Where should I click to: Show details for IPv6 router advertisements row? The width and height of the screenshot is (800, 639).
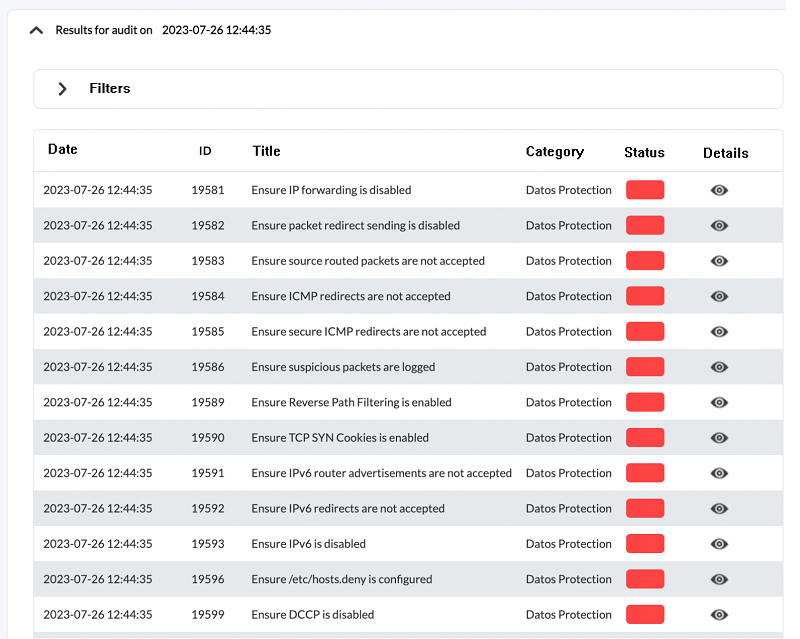[719, 473]
